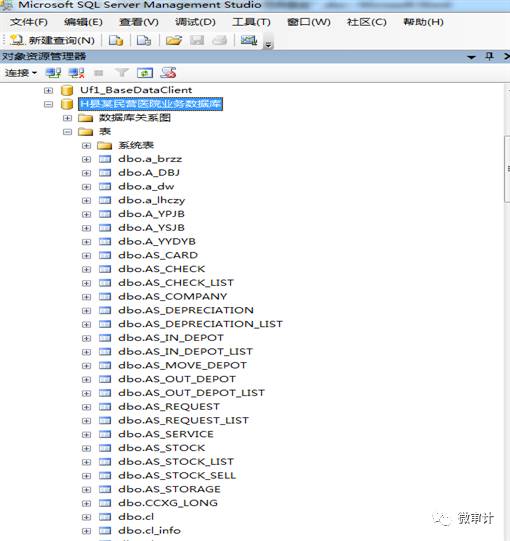The width and height of the screenshot is (510, 541).
Task: Open the 社区(C) menu
Action: click(x=366, y=22)
